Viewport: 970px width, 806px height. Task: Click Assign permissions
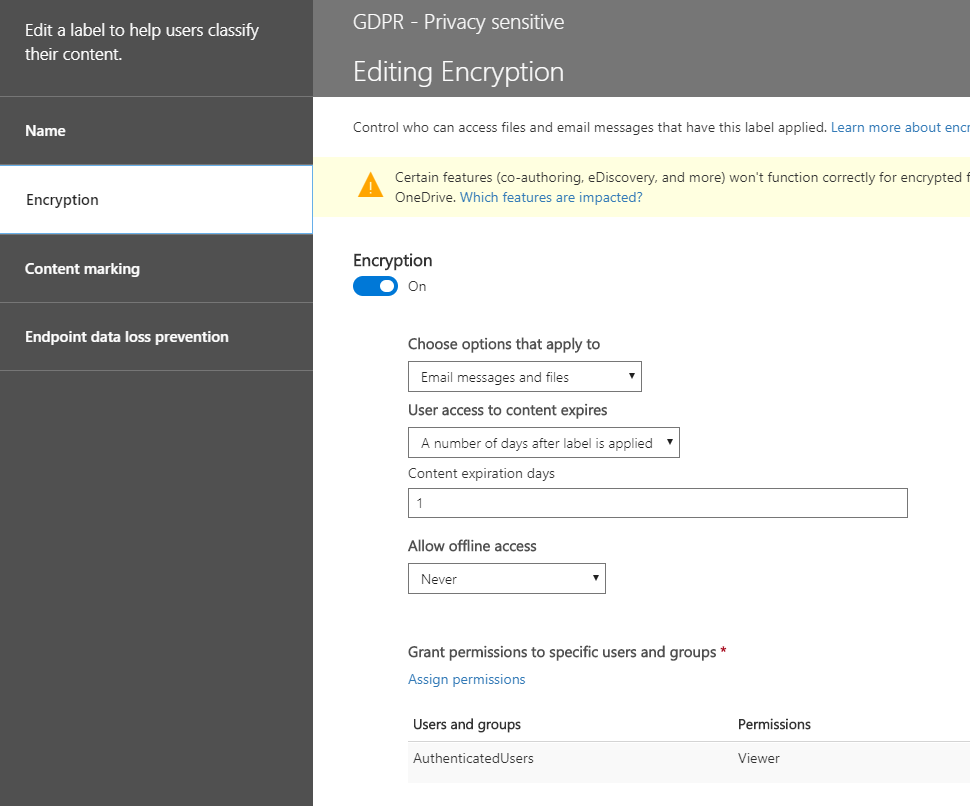click(466, 679)
